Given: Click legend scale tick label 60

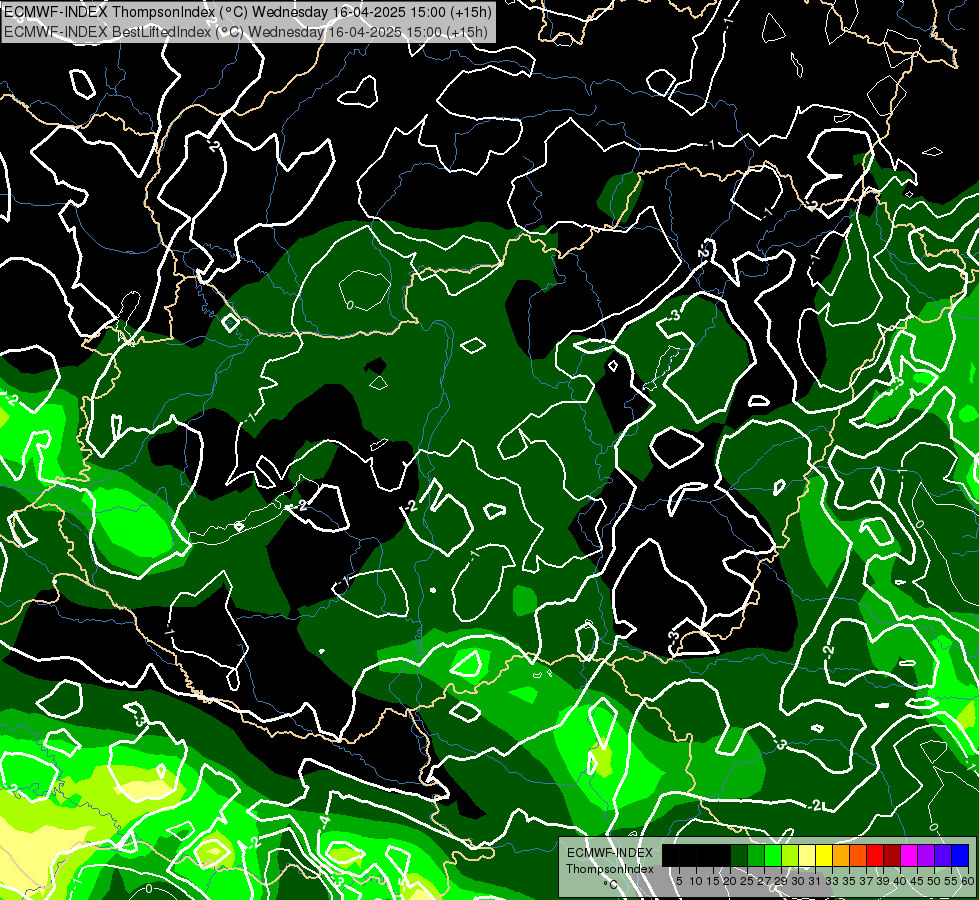Looking at the screenshot, I should 968,881.
